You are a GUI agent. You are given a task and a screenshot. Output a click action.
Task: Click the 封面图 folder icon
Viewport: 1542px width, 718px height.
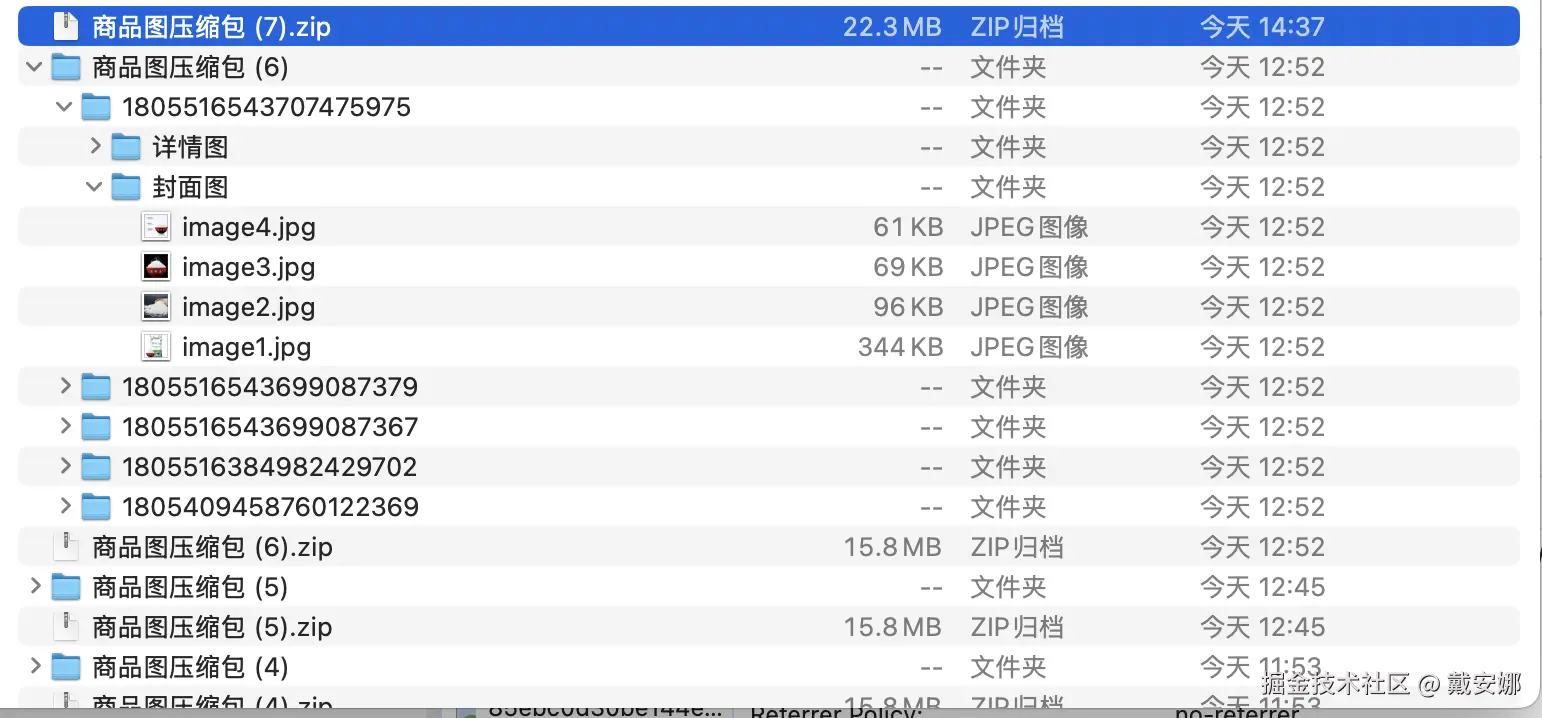[125, 187]
